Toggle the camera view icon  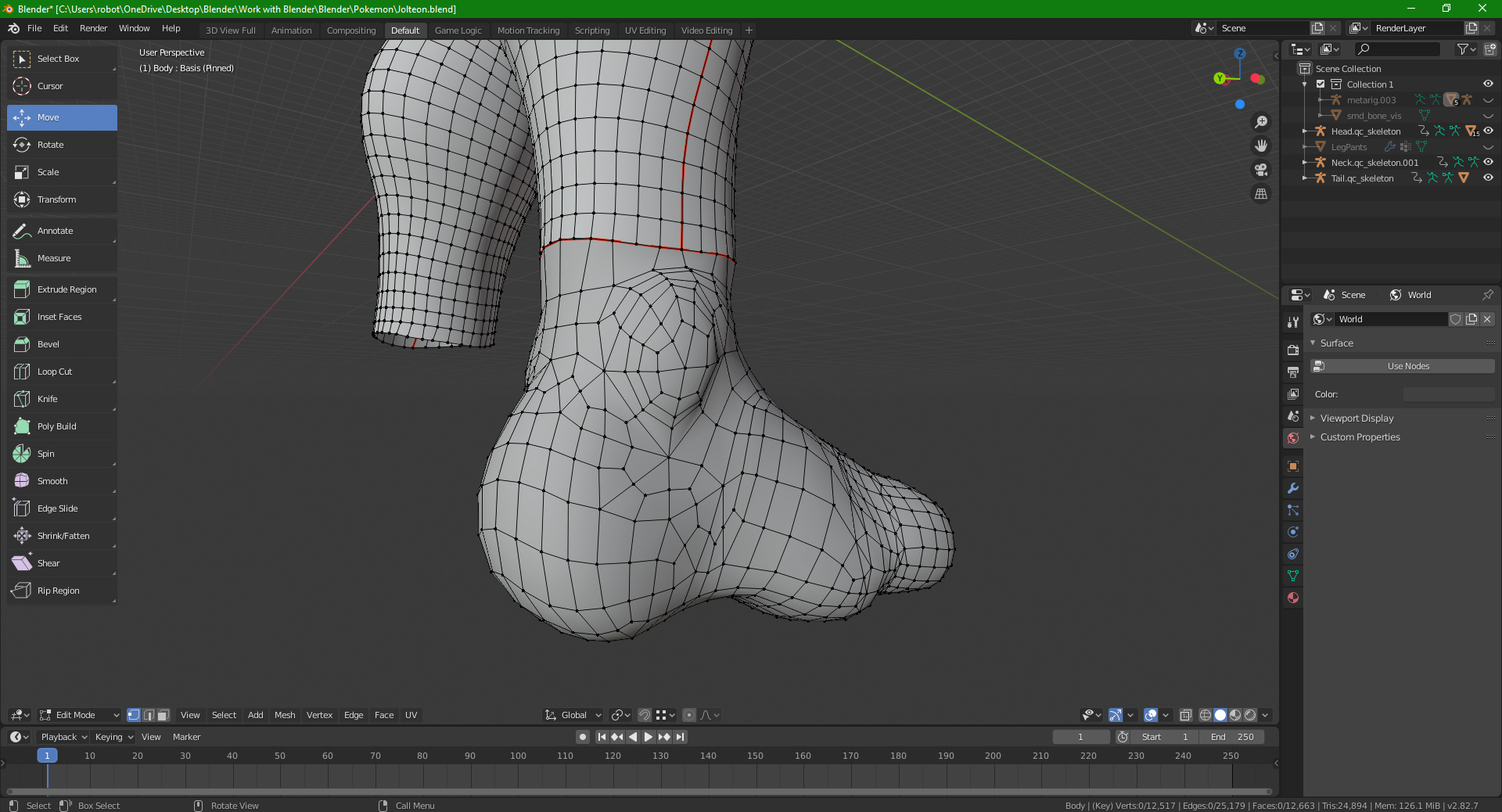pyautogui.click(x=1261, y=170)
